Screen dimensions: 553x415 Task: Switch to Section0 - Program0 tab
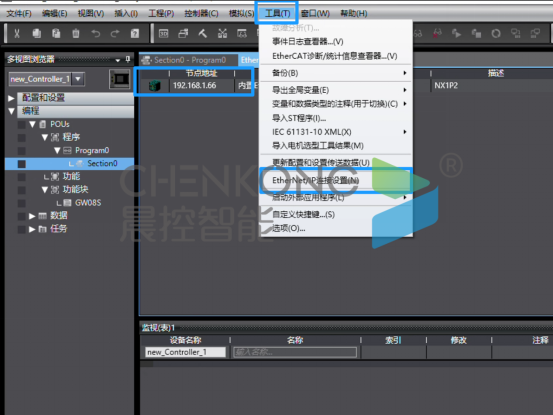[x=189, y=60]
